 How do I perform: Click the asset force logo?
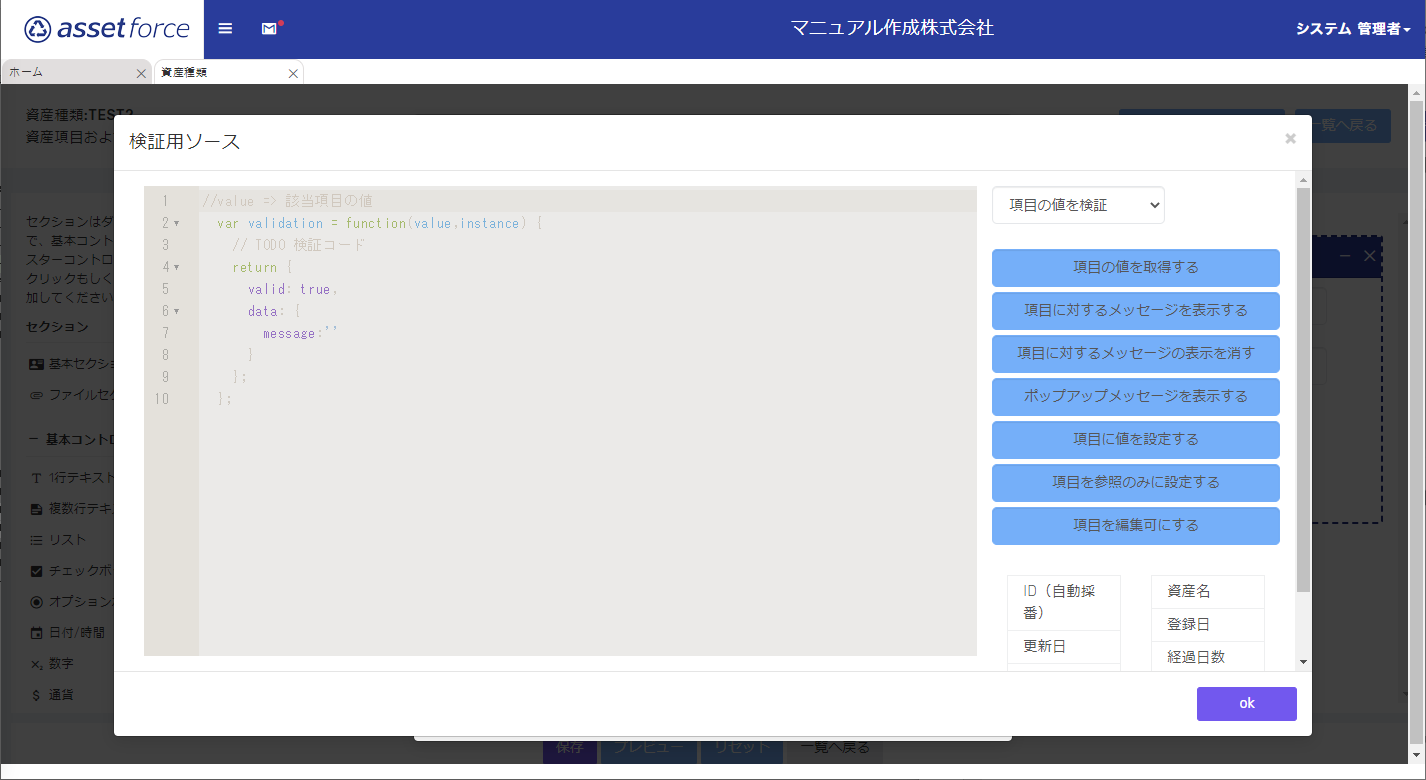coord(107,29)
